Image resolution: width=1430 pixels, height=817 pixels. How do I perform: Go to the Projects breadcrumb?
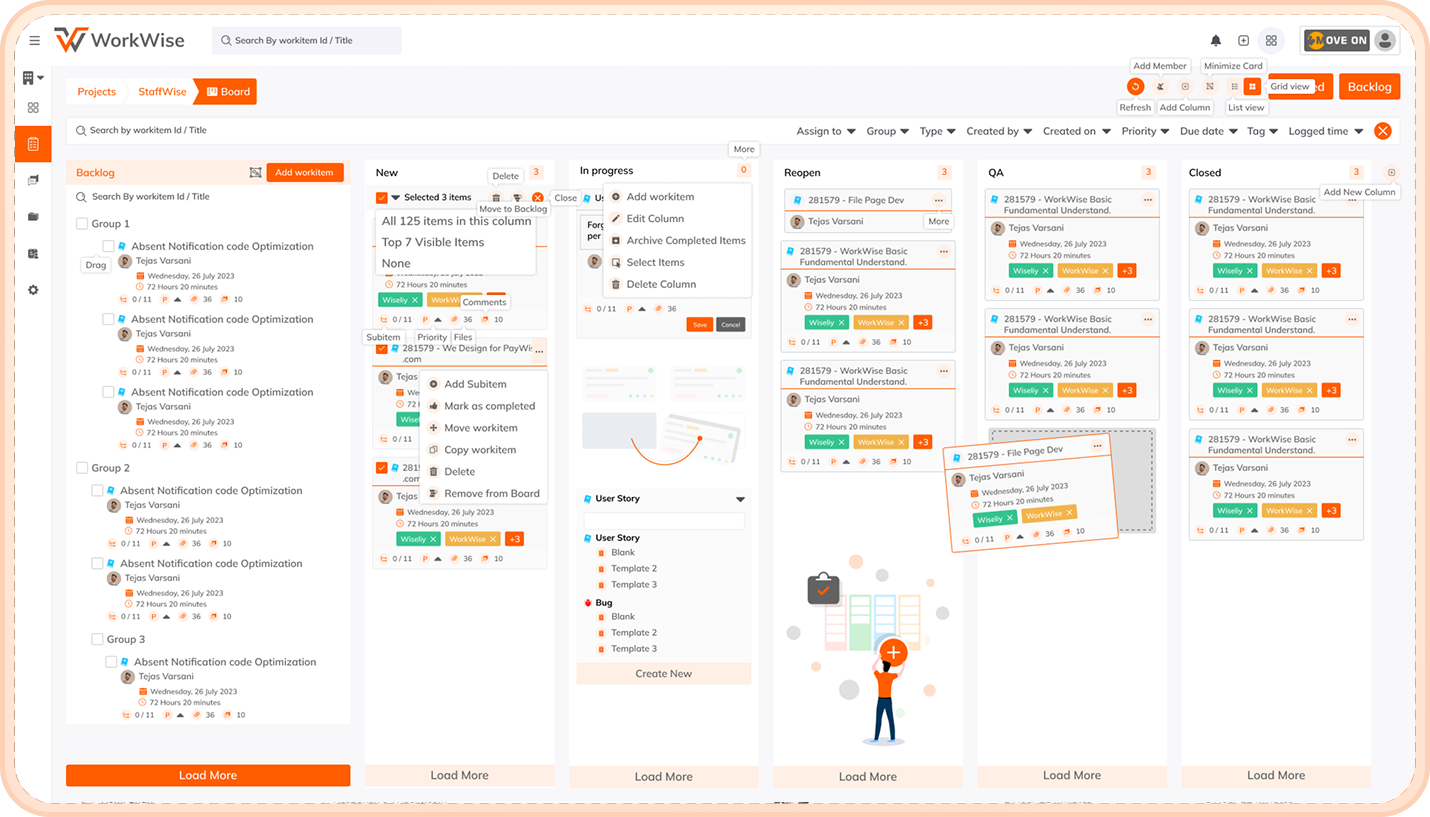[x=97, y=92]
